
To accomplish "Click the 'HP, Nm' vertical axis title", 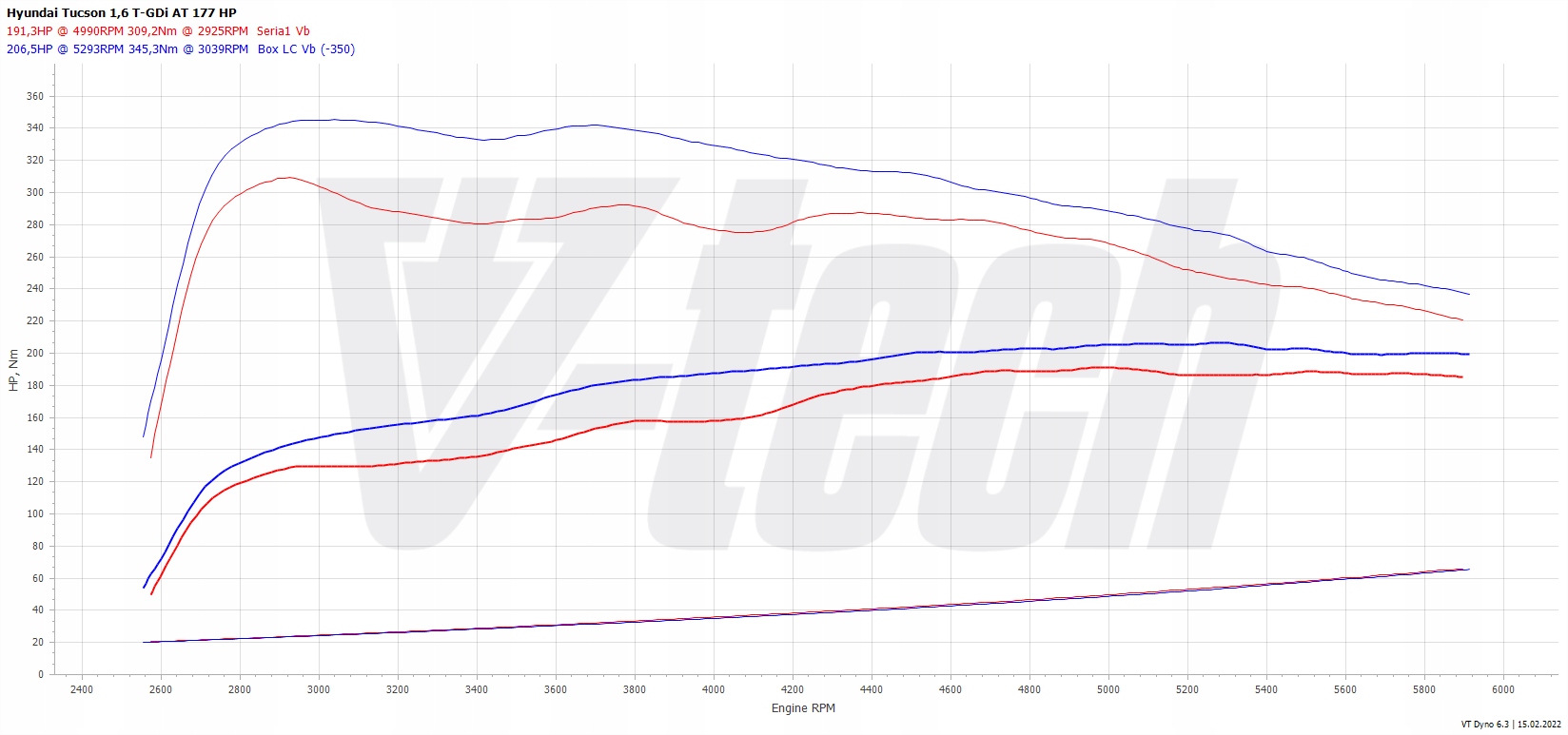I will 13,371.
